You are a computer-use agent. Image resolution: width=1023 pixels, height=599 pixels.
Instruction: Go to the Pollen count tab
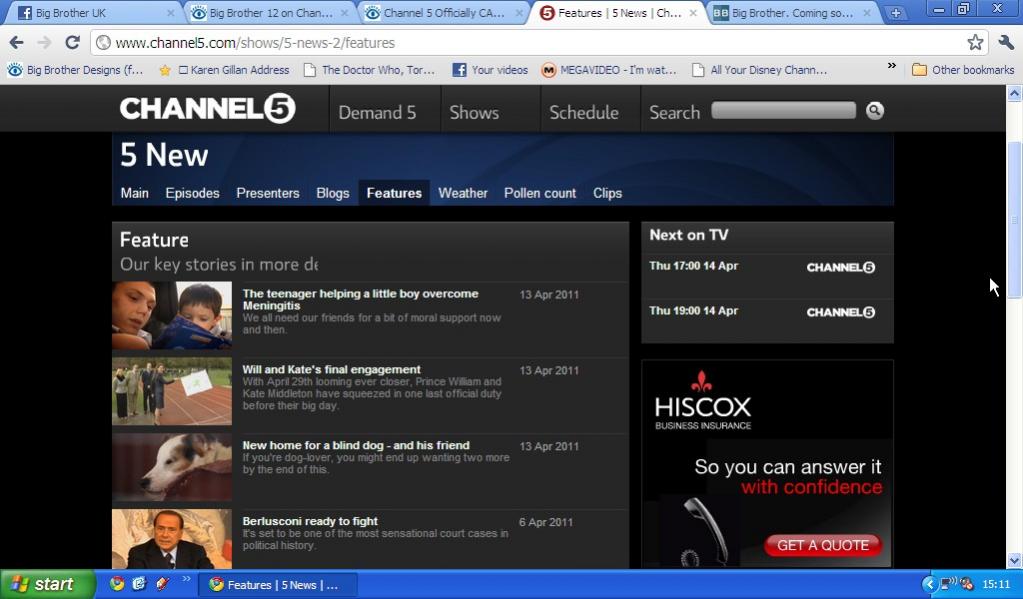pos(540,193)
